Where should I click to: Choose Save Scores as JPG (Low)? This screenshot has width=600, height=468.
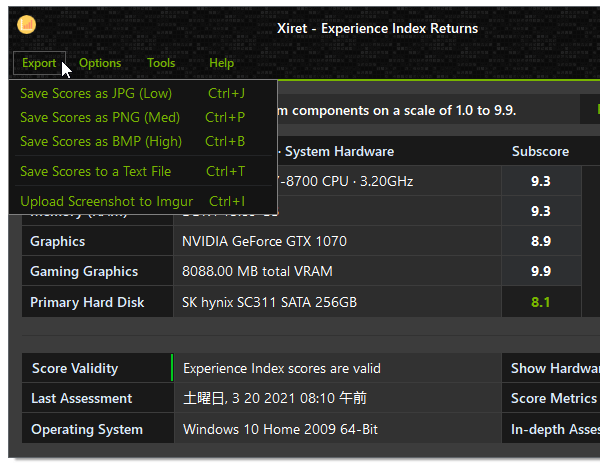pos(143,93)
